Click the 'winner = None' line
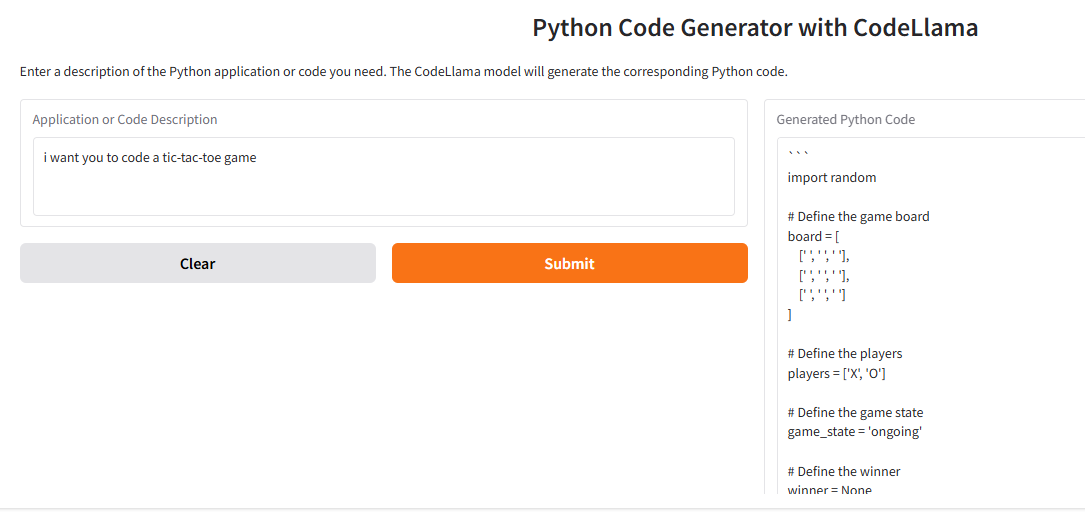This screenshot has height=512, width=1085. [830, 490]
